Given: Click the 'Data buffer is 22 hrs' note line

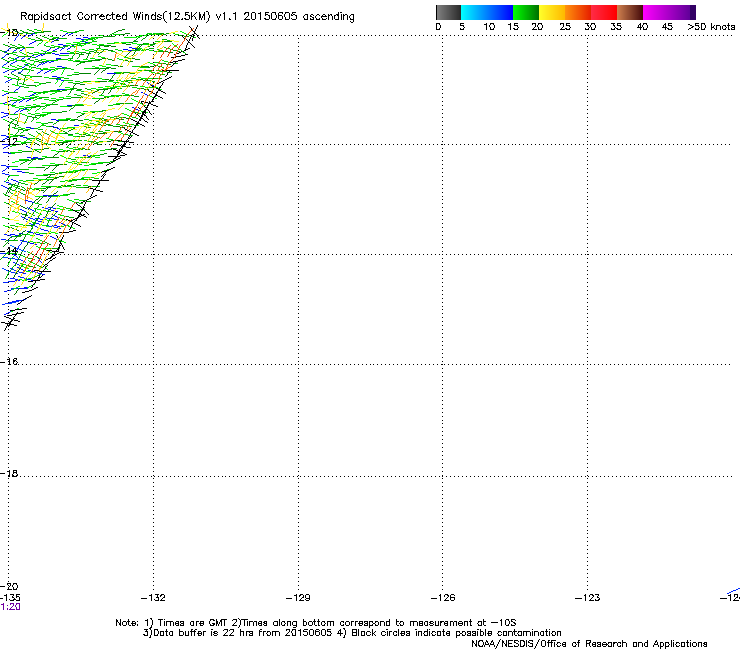Looking at the screenshot, I should coord(352,633).
